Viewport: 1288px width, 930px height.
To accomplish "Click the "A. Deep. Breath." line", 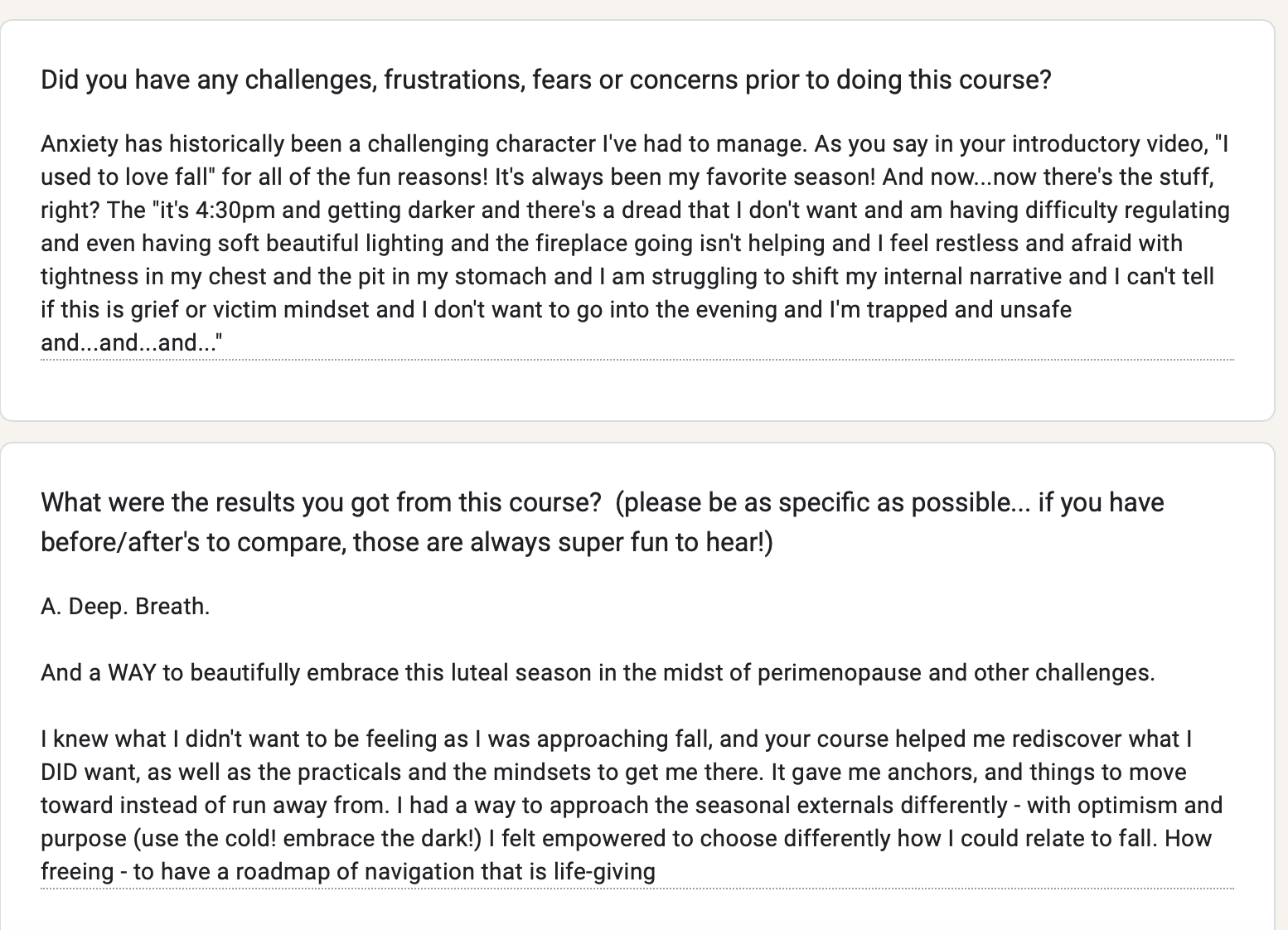I will tap(125, 607).
